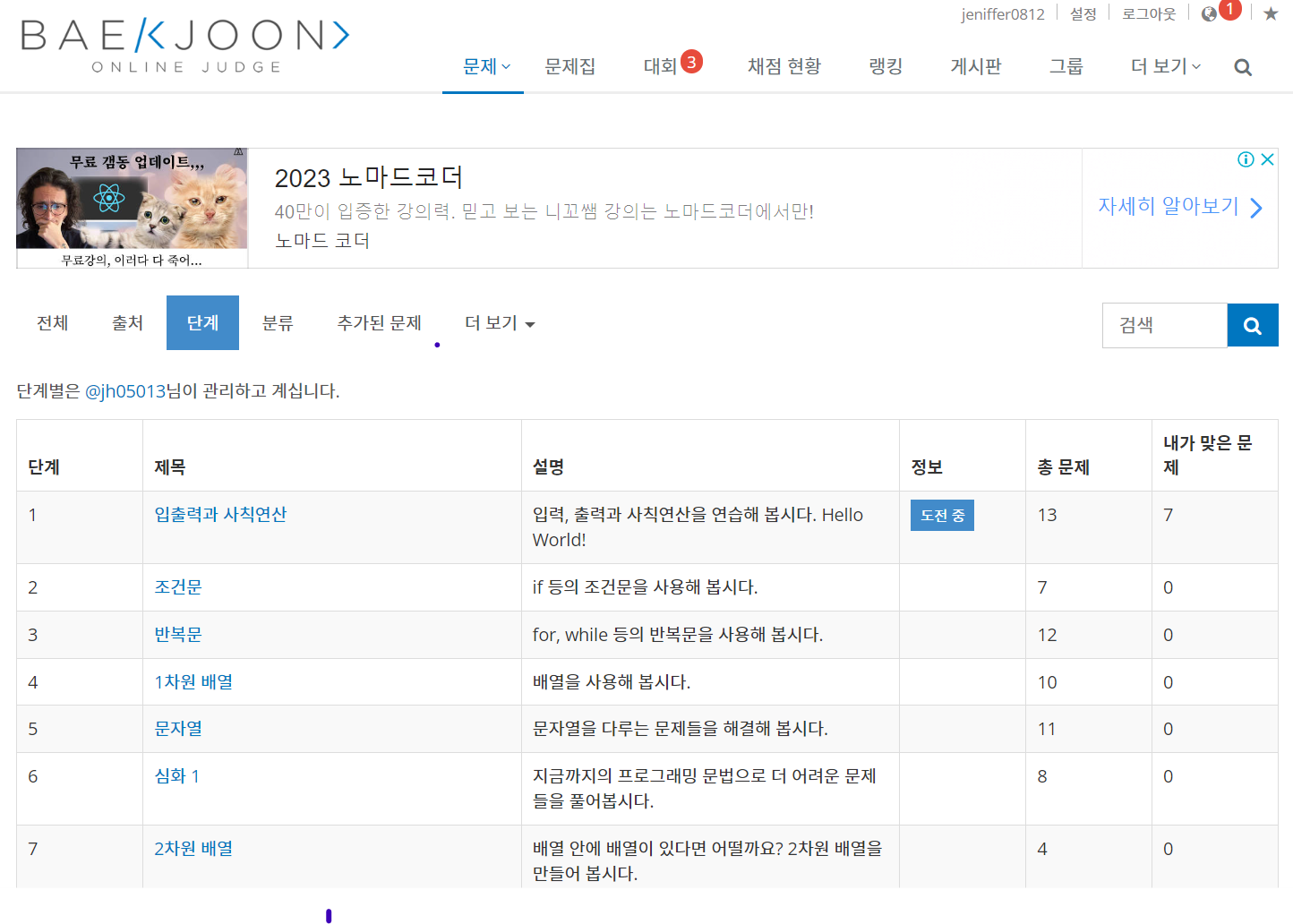1293x924 pixels.
Task: Click the 총 문제 column header
Action: 1063,467
